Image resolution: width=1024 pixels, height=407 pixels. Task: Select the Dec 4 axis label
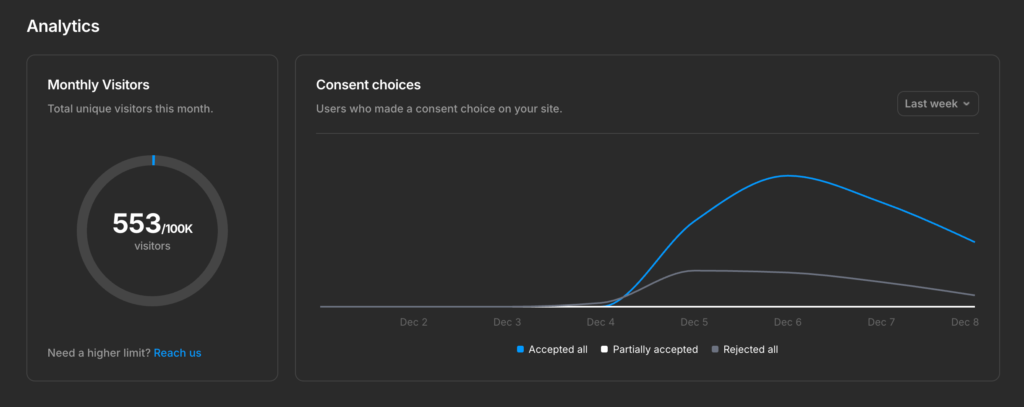click(x=601, y=322)
